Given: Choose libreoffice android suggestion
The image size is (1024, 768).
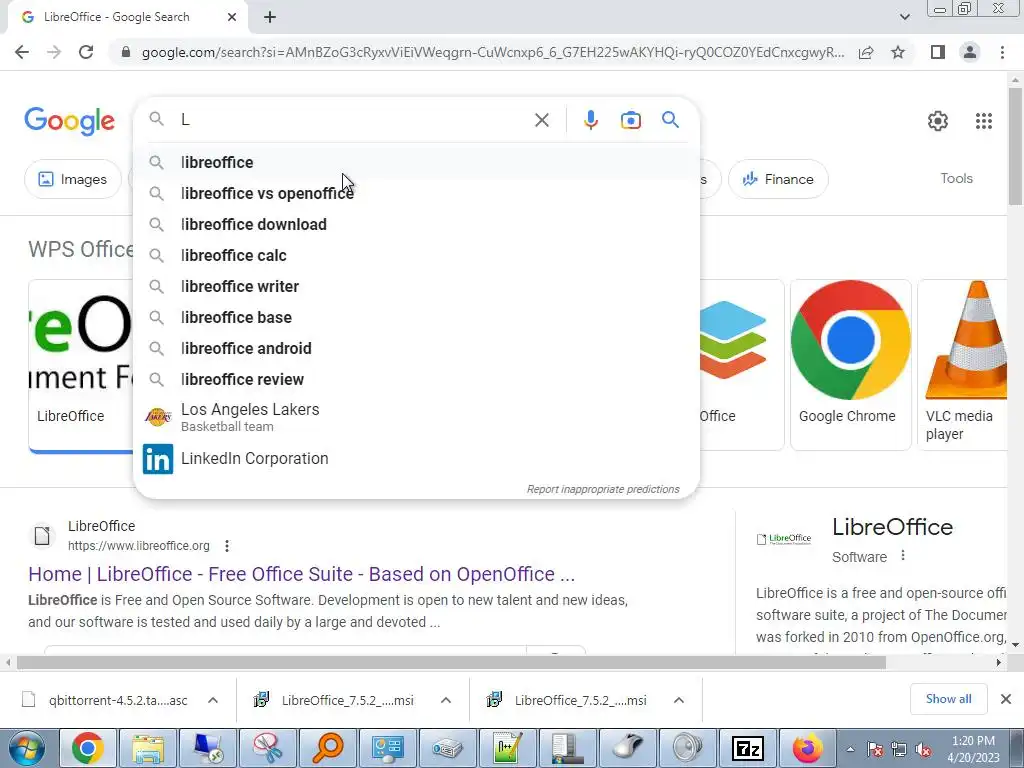Looking at the screenshot, I should (x=416, y=349).
